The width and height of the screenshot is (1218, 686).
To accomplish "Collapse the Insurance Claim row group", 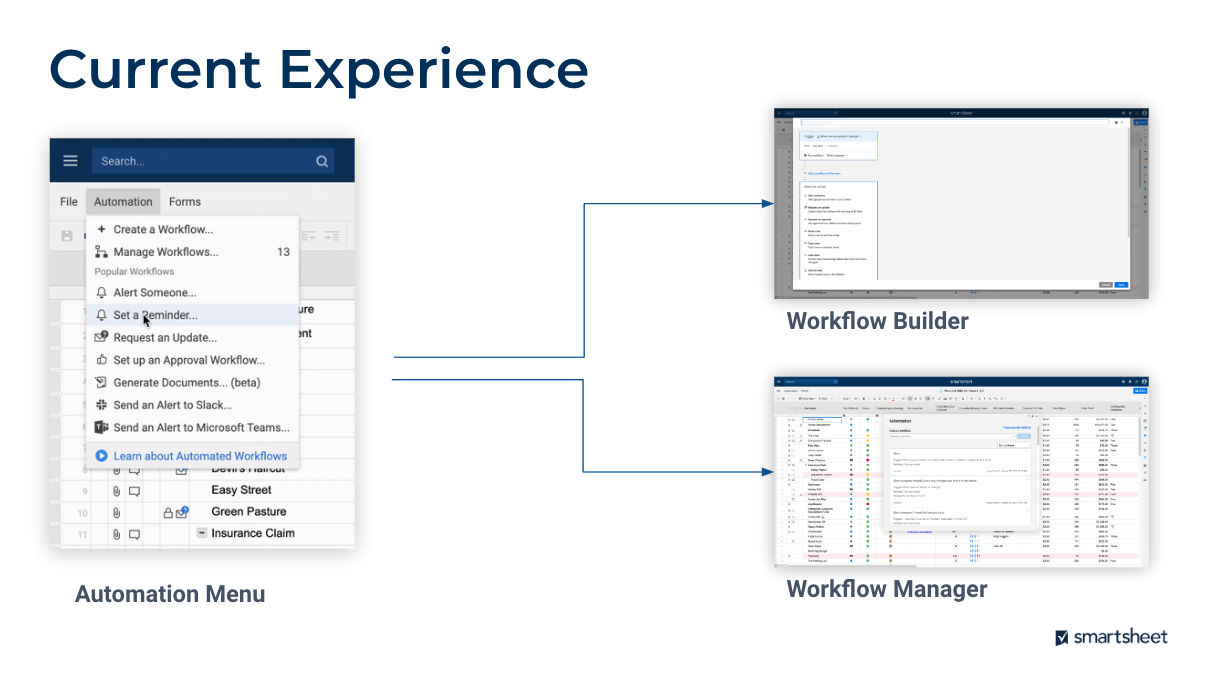I will 201,534.
